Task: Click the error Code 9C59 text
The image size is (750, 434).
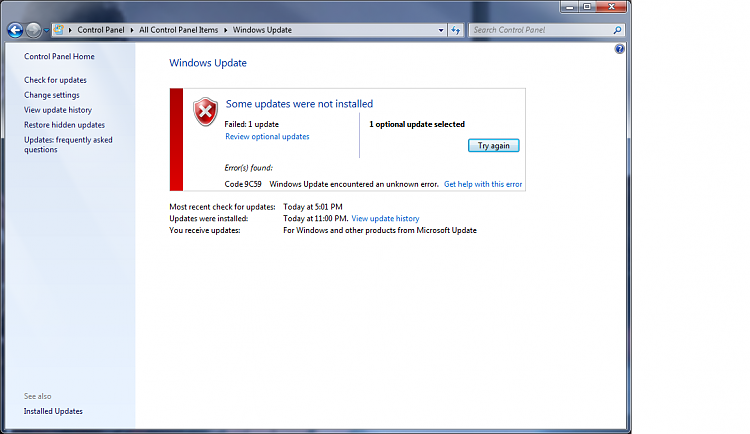Action: (x=243, y=184)
